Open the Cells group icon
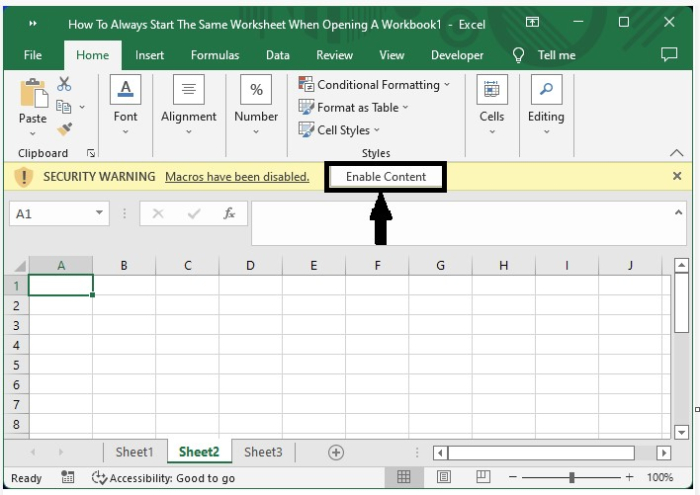The width and height of the screenshot is (700, 495). coord(491,90)
